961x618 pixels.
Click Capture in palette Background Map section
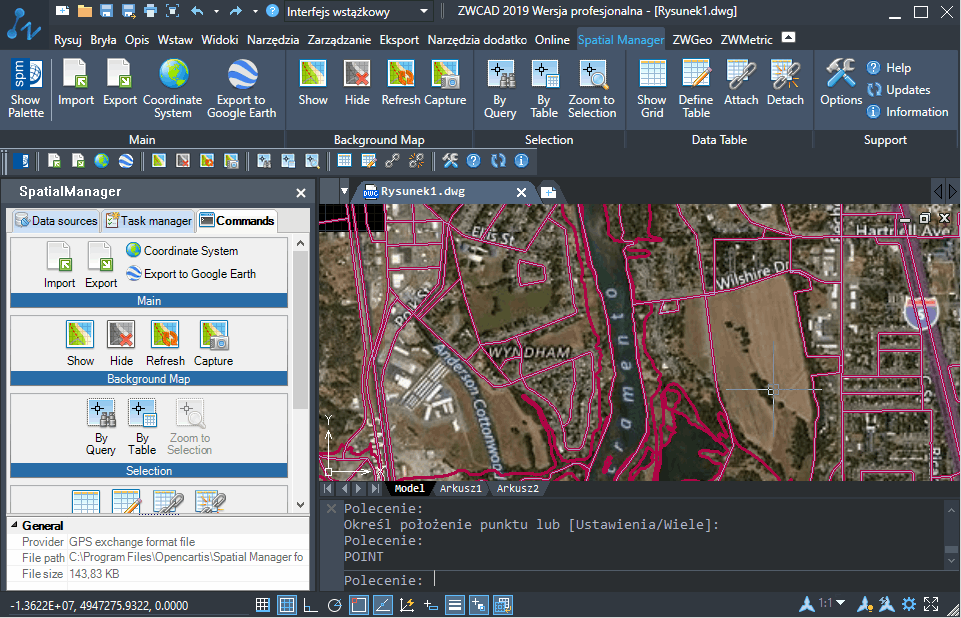click(x=213, y=343)
